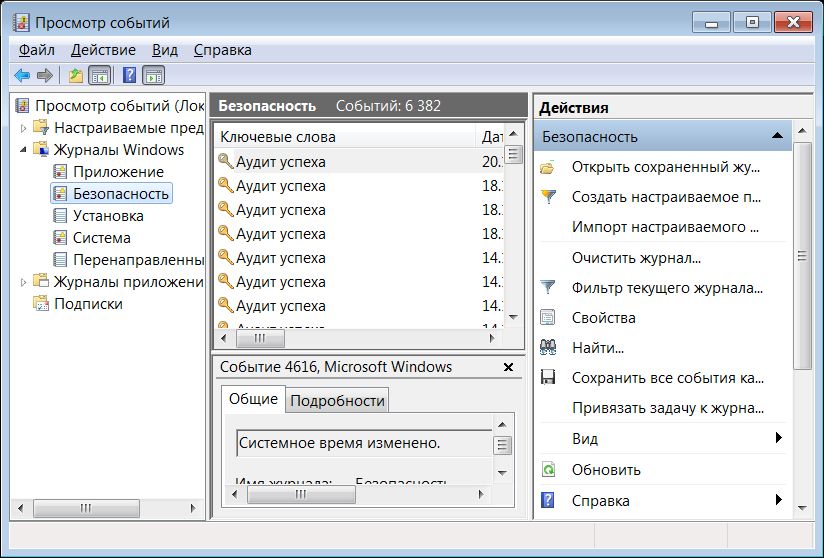Click Импорт настраиваемого представления action
Image resolution: width=824 pixels, height=558 pixels.
point(665,227)
